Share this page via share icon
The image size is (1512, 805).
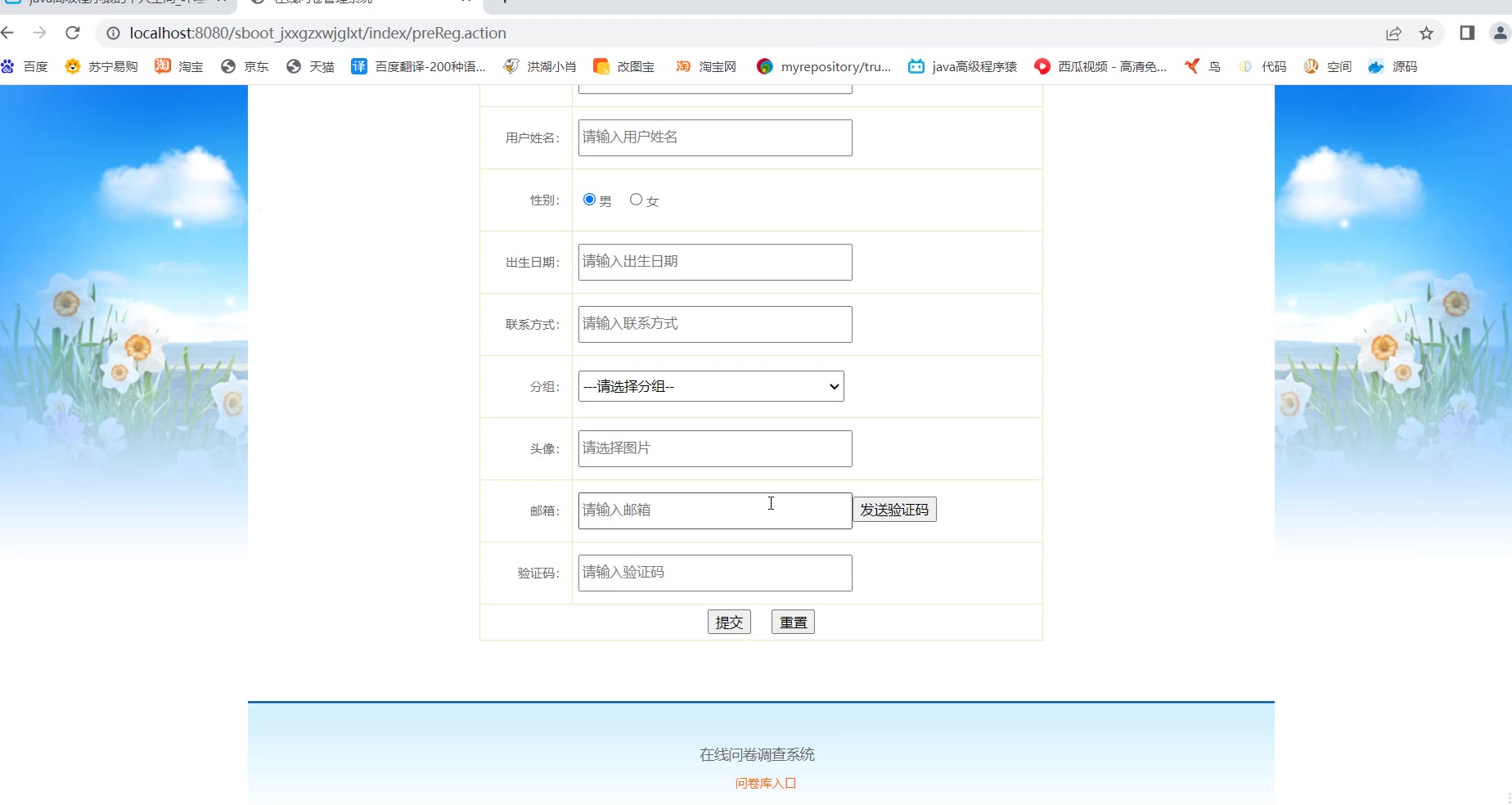pyautogui.click(x=1393, y=34)
